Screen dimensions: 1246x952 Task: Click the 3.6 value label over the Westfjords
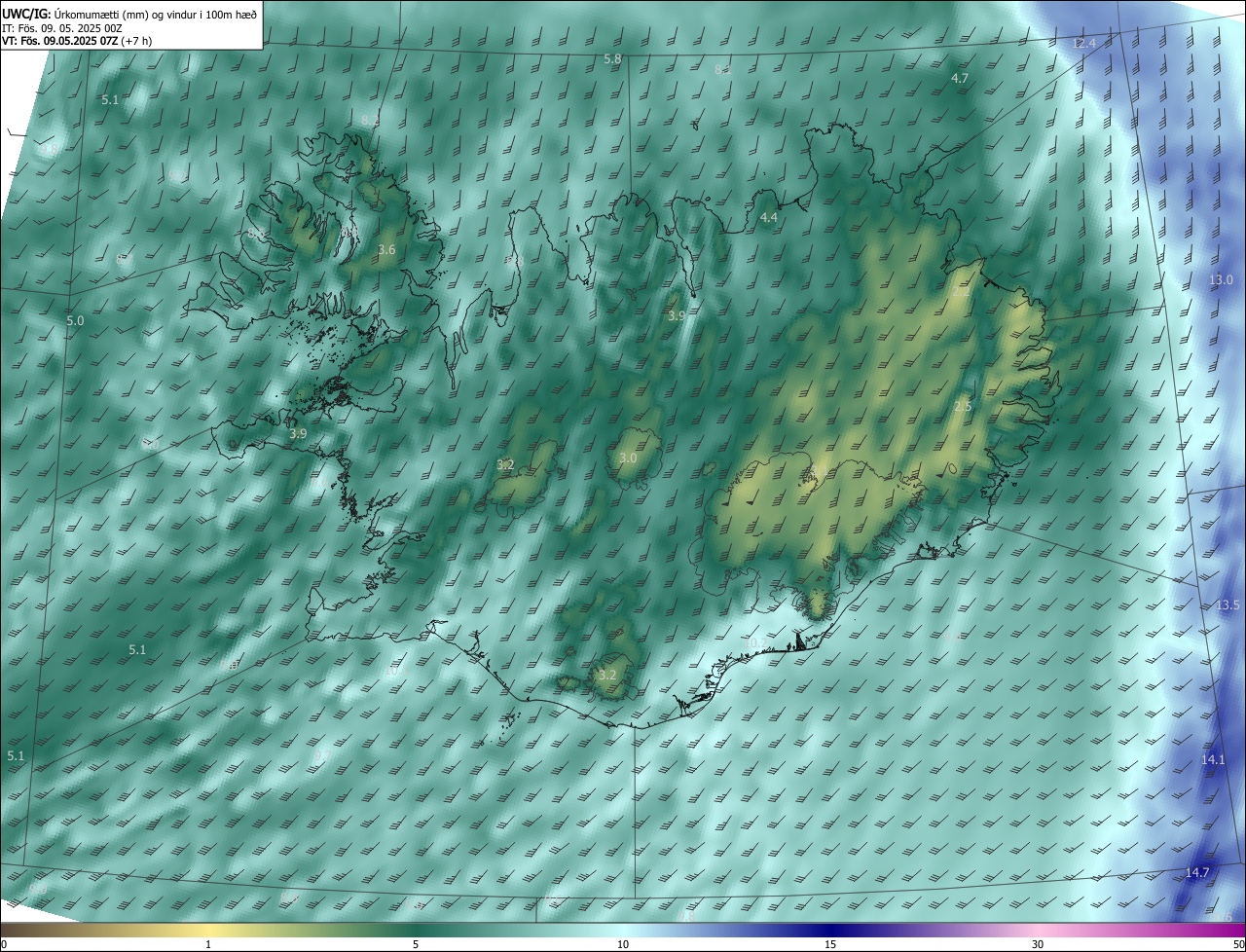tap(386, 250)
